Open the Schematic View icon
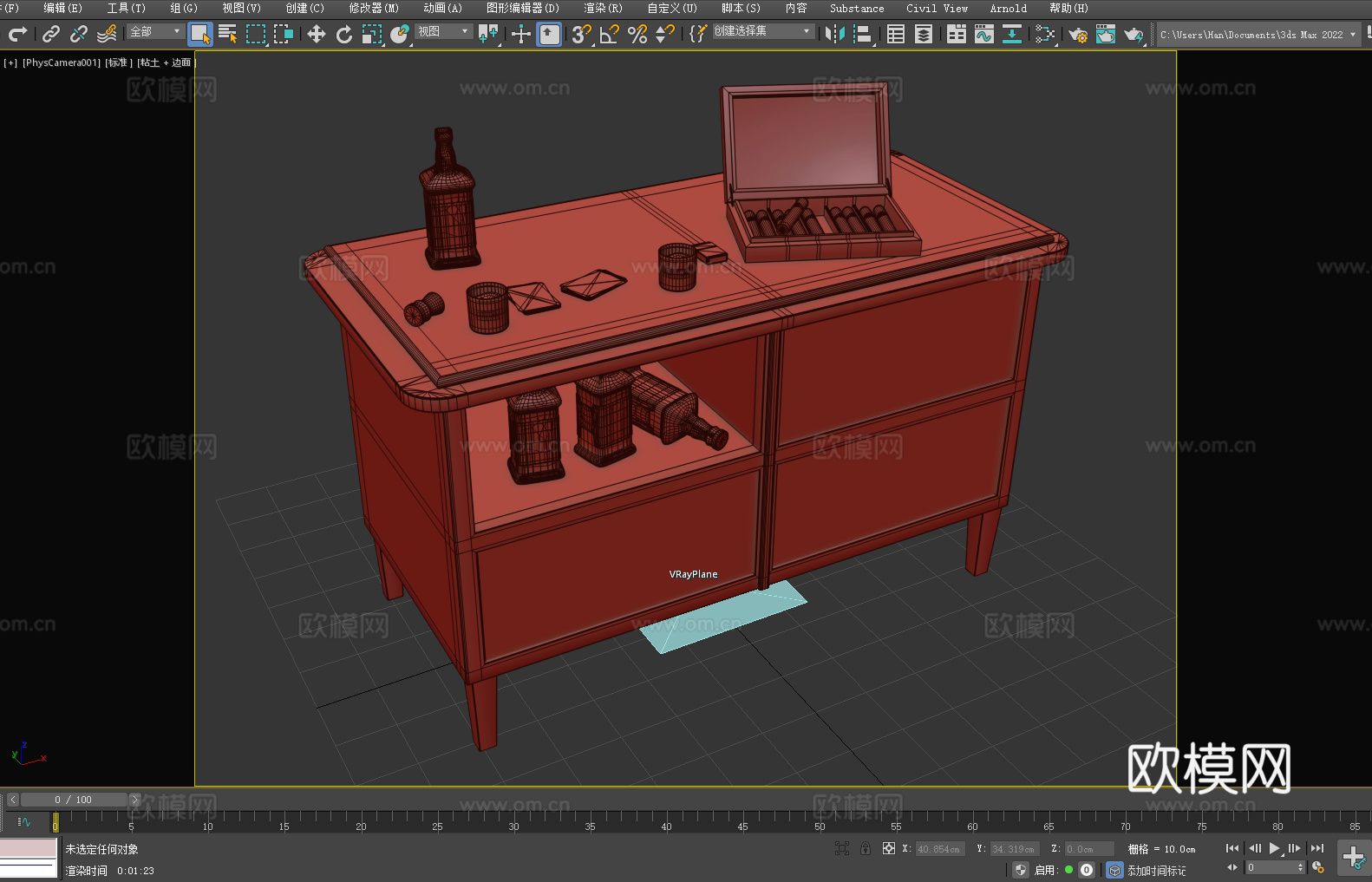The image size is (1372, 882). (1044, 34)
